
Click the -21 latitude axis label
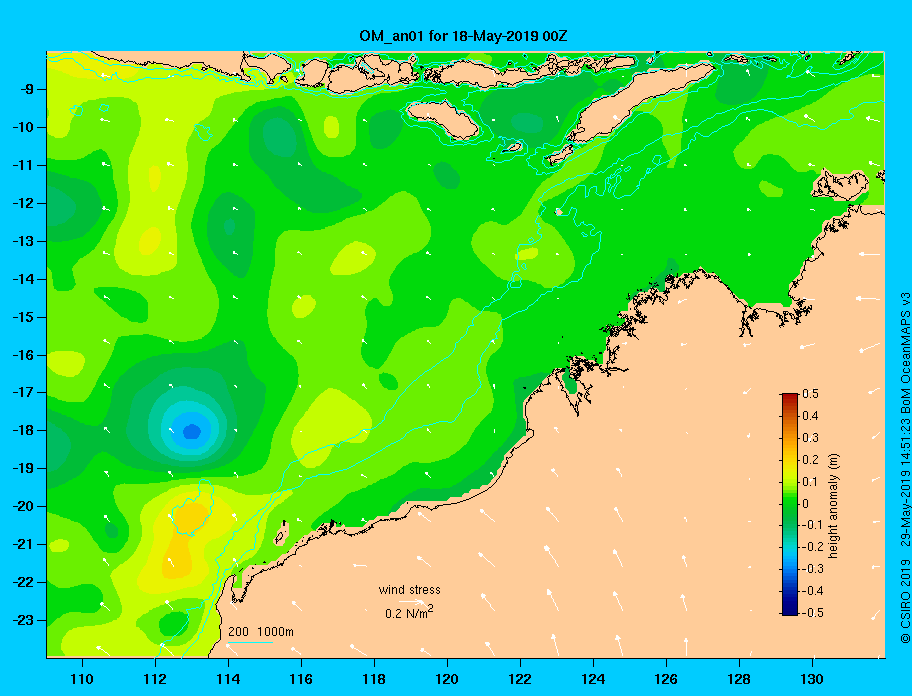point(23,544)
